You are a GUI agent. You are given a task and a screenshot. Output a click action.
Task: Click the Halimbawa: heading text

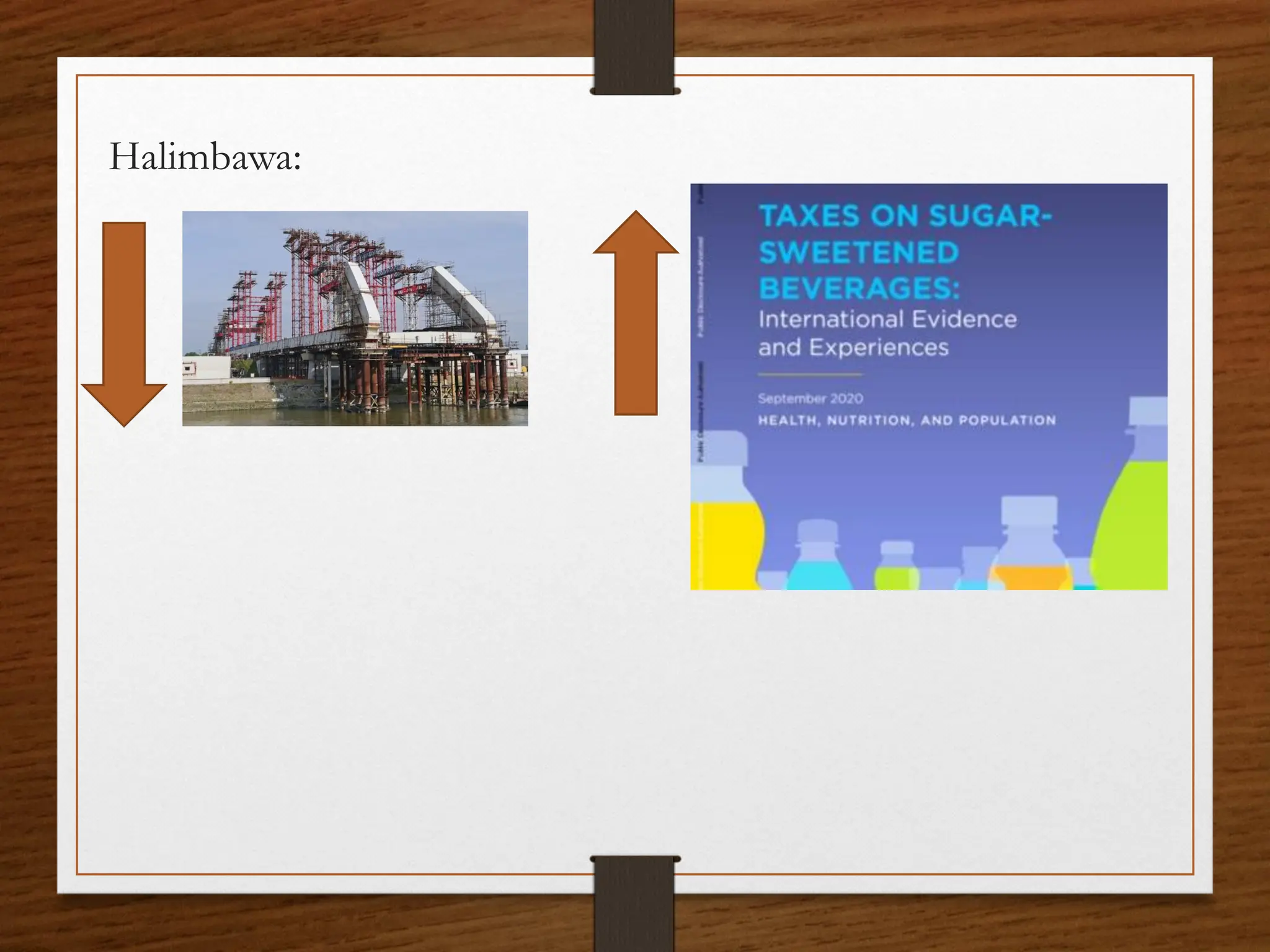coord(205,157)
